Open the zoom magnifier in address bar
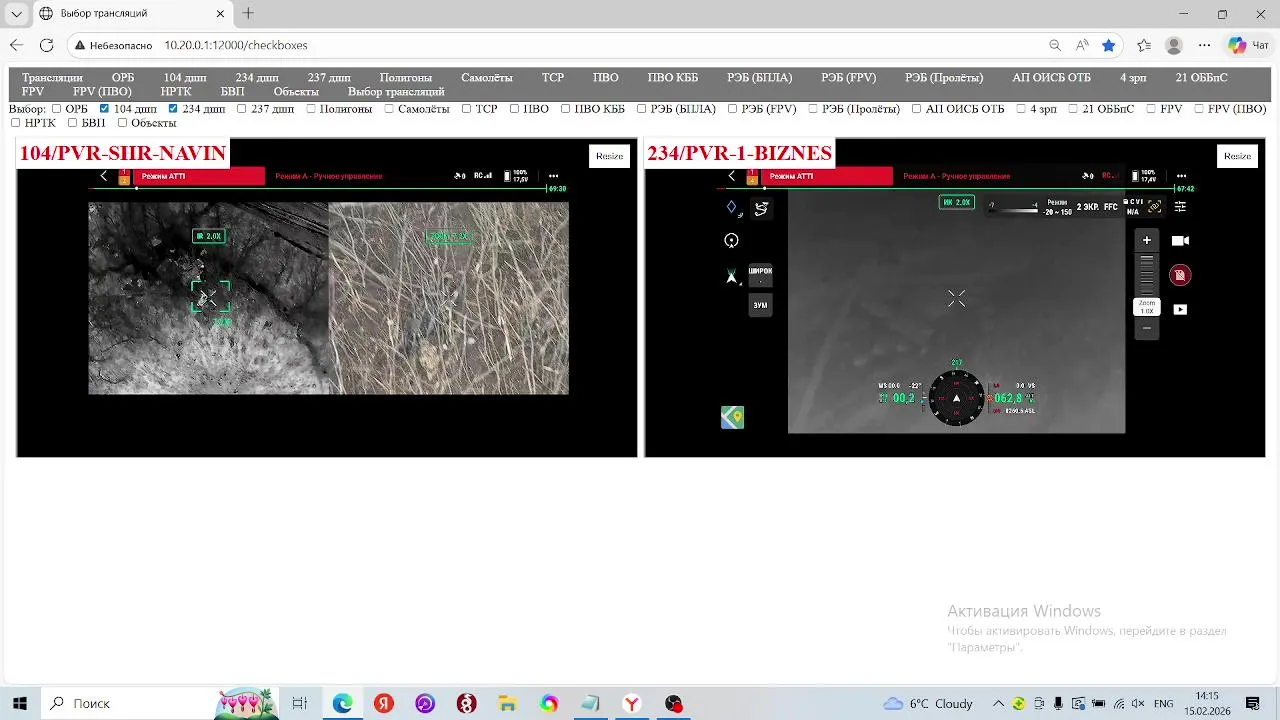 click(1055, 45)
